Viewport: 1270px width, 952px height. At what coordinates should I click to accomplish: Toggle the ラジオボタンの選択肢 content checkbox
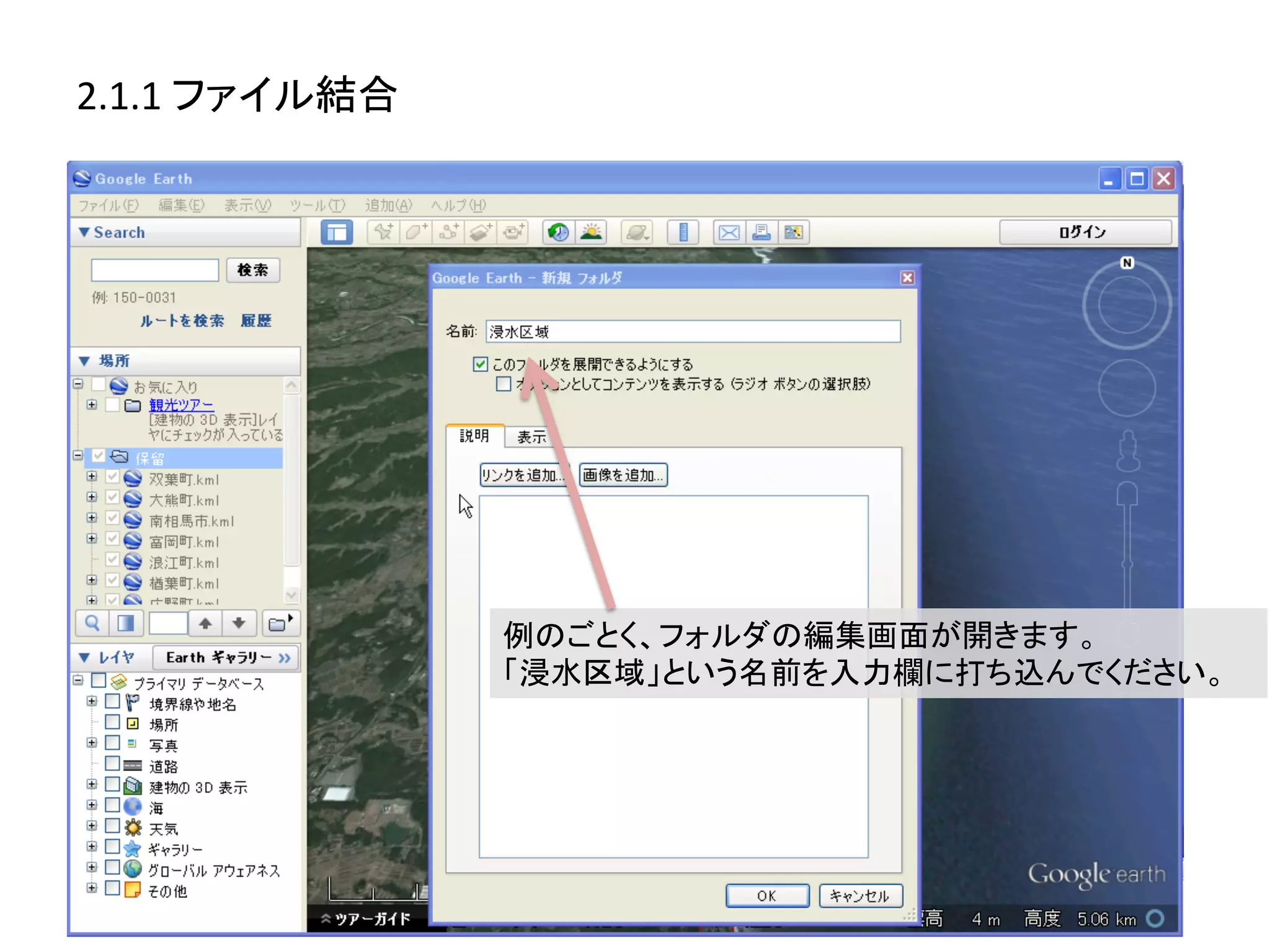pos(504,384)
